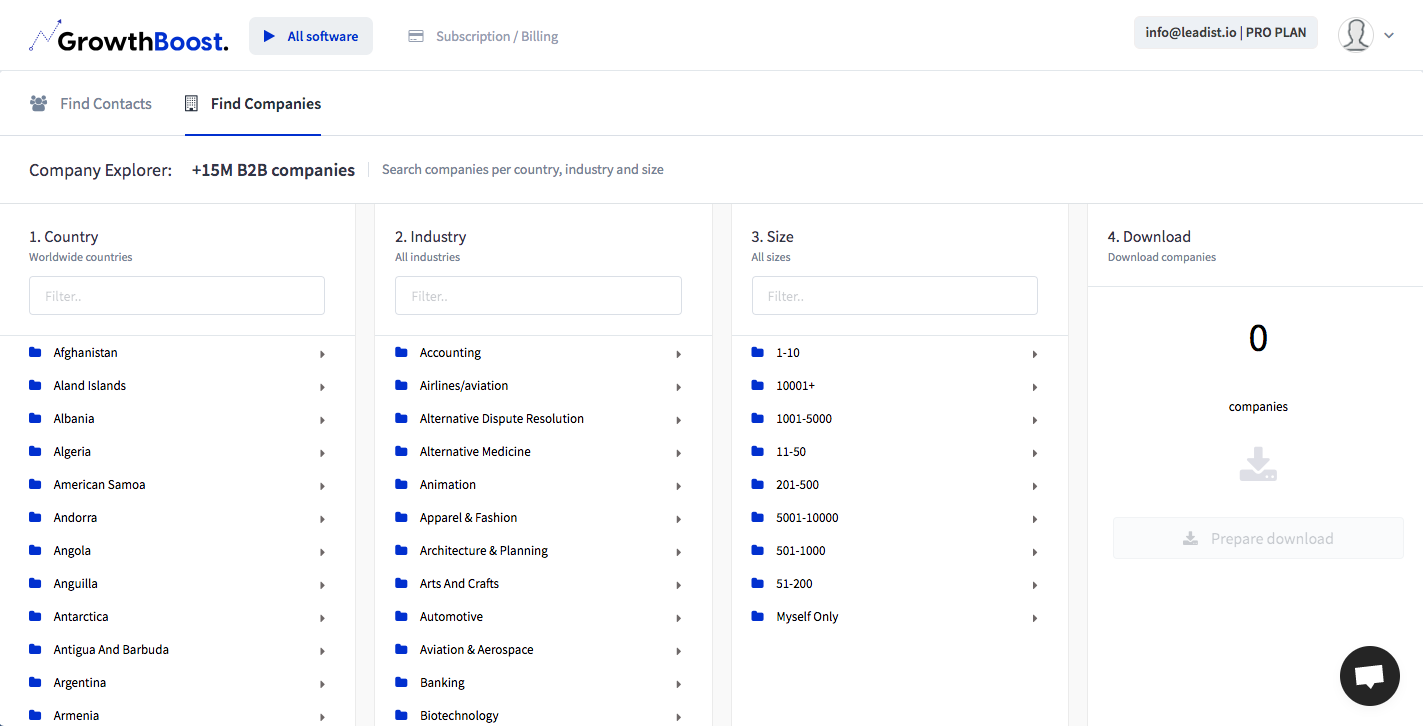This screenshot has width=1423, height=726.
Task: Click the Prepare download button
Action: (1257, 537)
